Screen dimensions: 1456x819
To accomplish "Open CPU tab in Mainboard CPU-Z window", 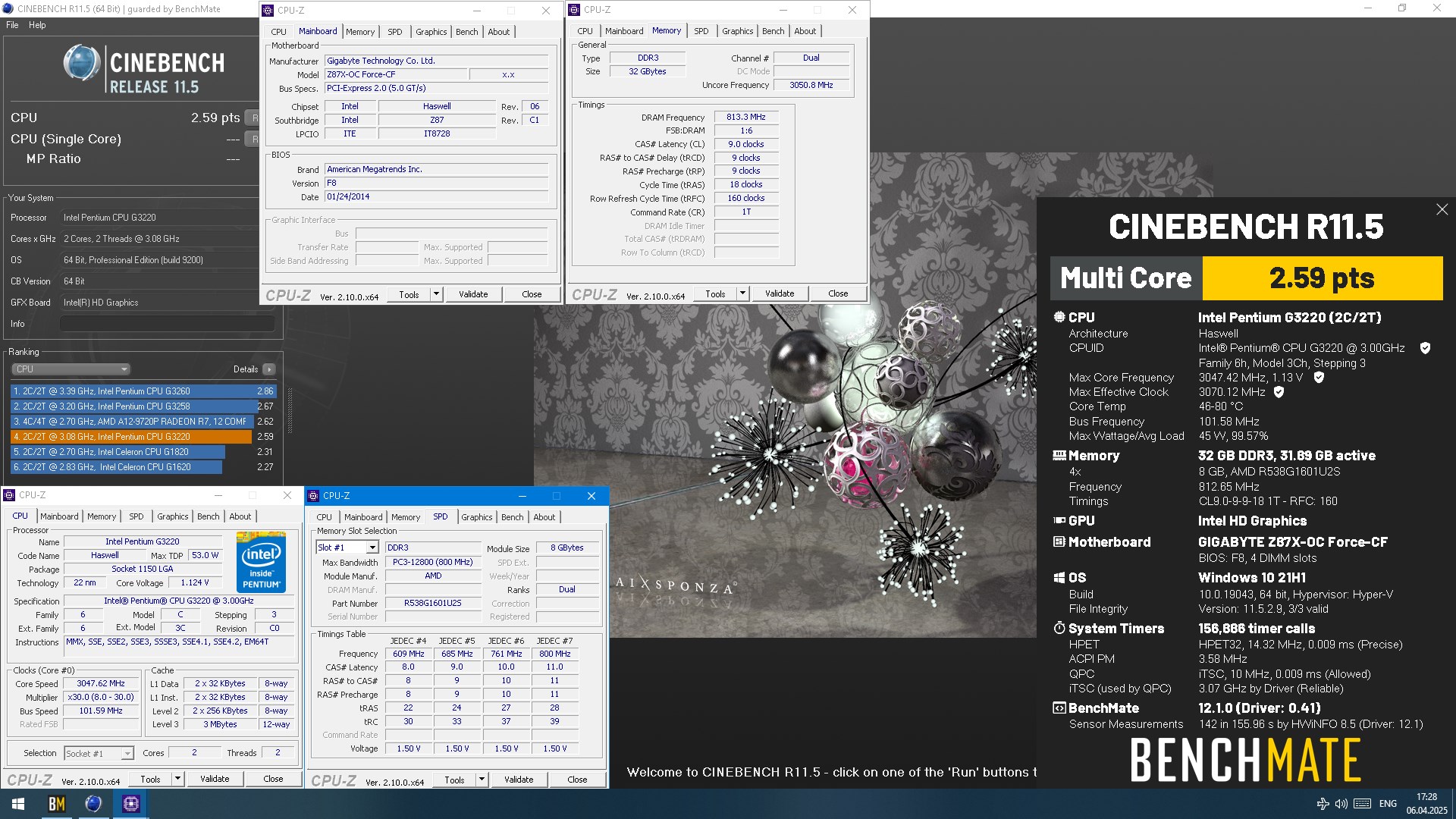I will point(279,32).
